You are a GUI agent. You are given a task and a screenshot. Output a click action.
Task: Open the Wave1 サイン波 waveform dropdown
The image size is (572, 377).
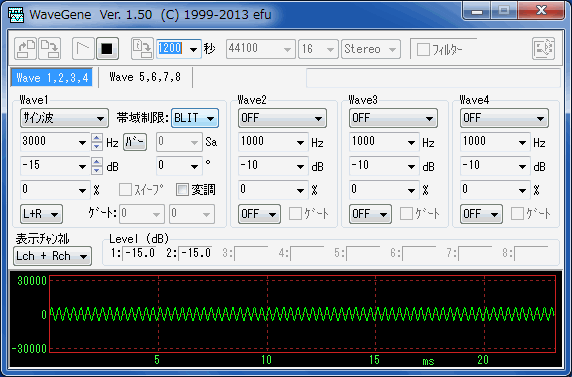tap(64, 118)
